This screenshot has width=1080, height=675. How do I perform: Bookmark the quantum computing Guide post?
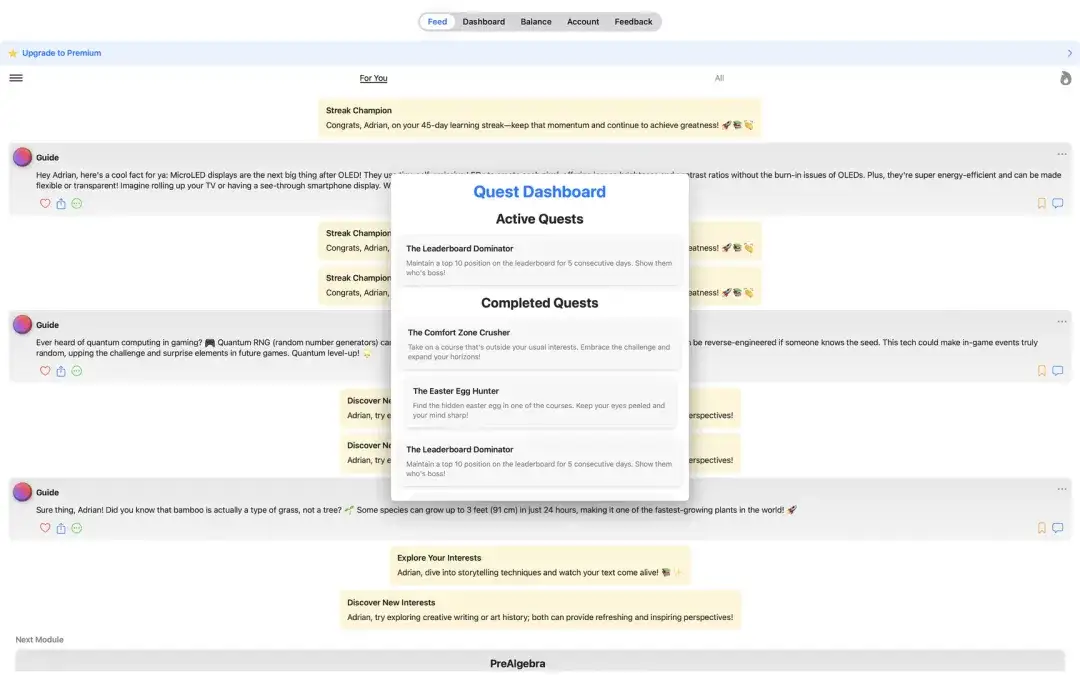pyautogui.click(x=1041, y=371)
